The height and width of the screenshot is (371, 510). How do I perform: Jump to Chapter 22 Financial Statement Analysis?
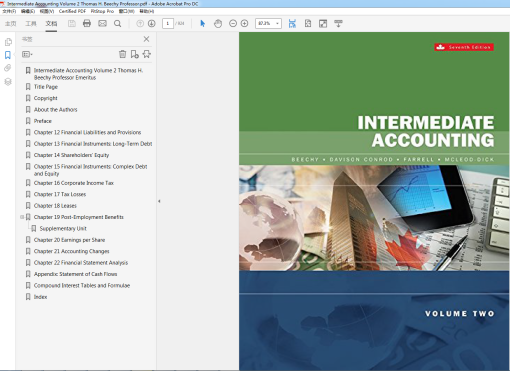point(81,263)
